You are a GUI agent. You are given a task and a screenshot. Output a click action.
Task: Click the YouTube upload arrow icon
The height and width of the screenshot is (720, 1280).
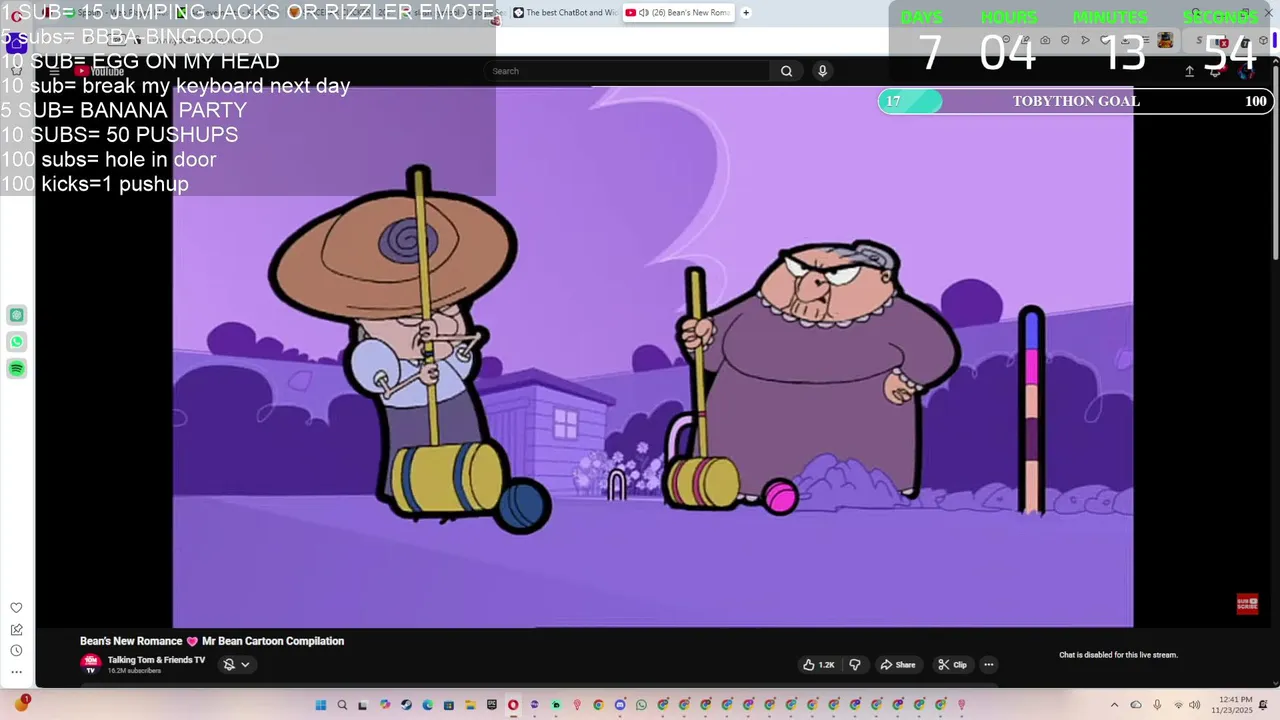(x=1189, y=71)
